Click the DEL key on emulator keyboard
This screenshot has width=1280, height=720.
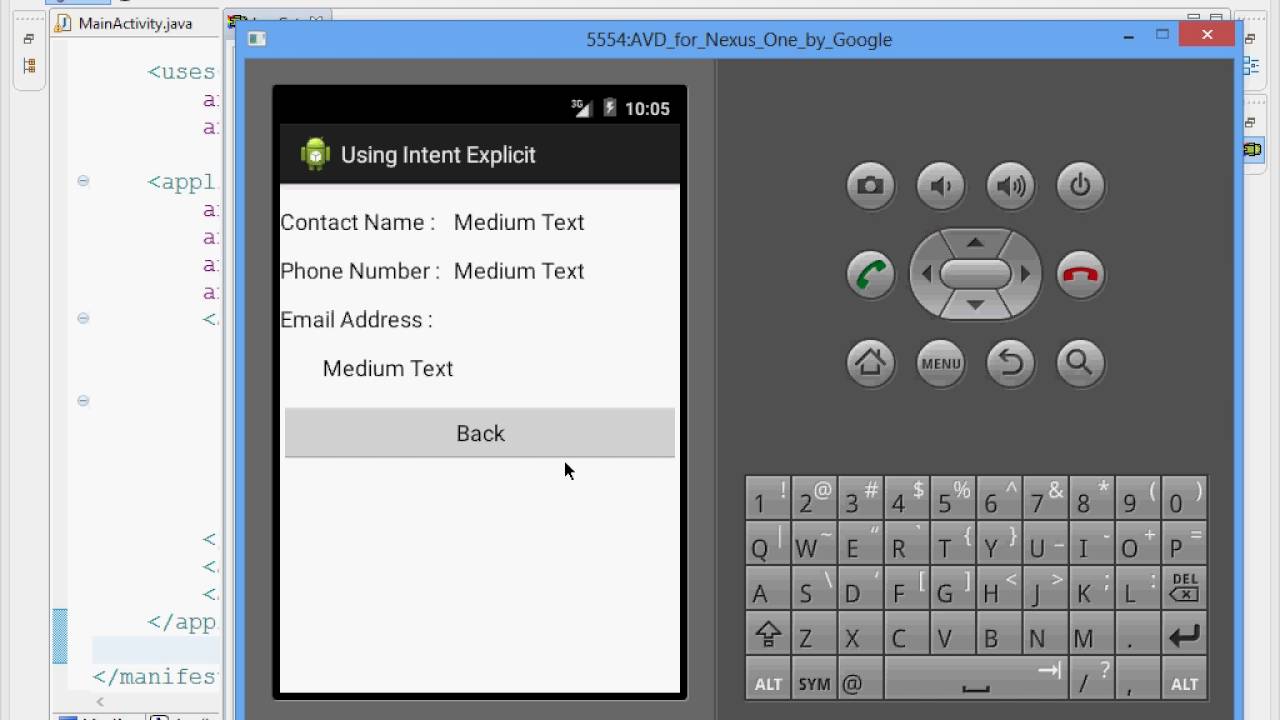tap(1184, 587)
